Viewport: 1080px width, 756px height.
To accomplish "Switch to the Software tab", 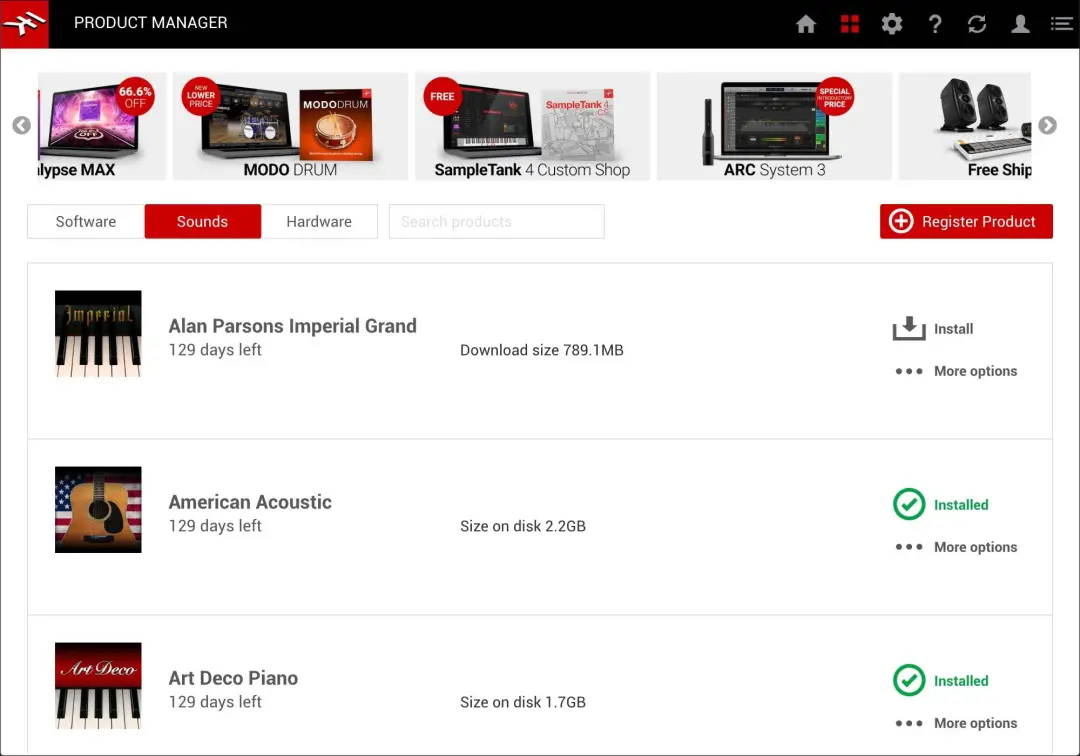I will click(x=86, y=221).
